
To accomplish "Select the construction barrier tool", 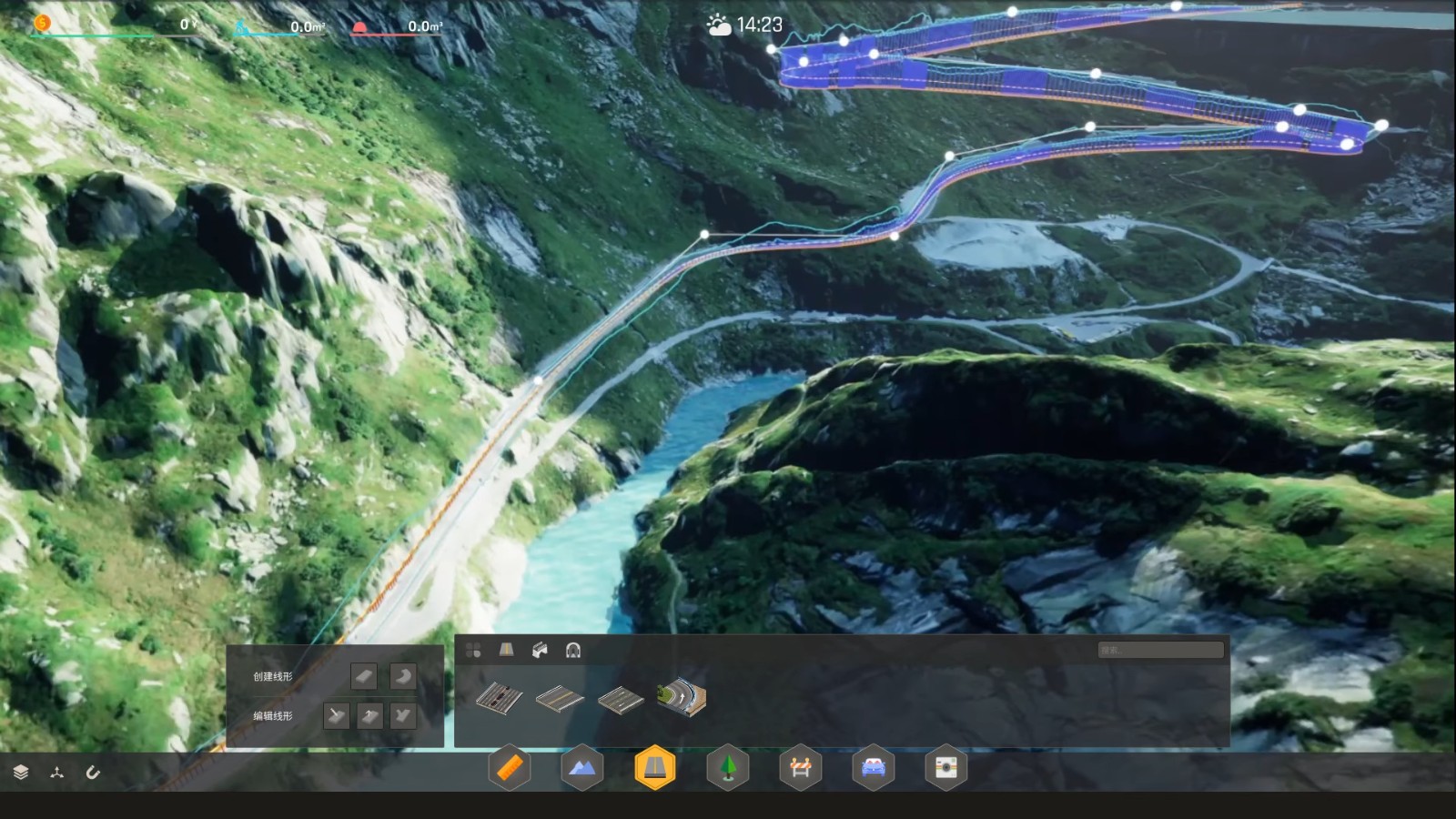I will pyautogui.click(x=801, y=769).
